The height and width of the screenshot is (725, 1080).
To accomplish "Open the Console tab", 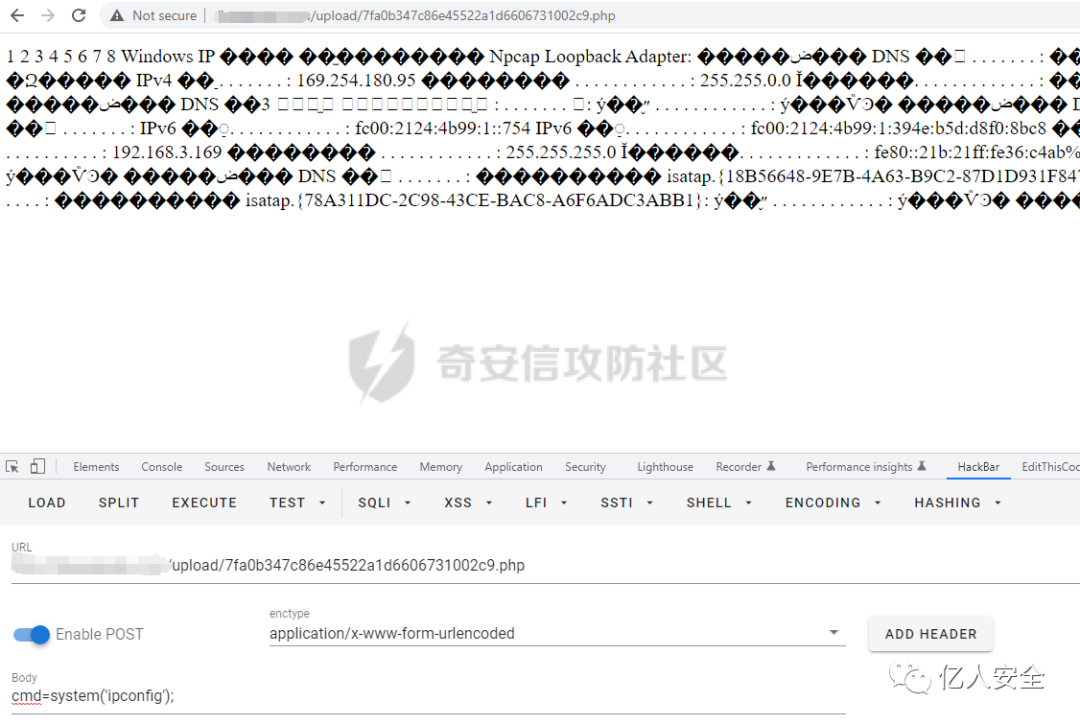I will (162, 466).
